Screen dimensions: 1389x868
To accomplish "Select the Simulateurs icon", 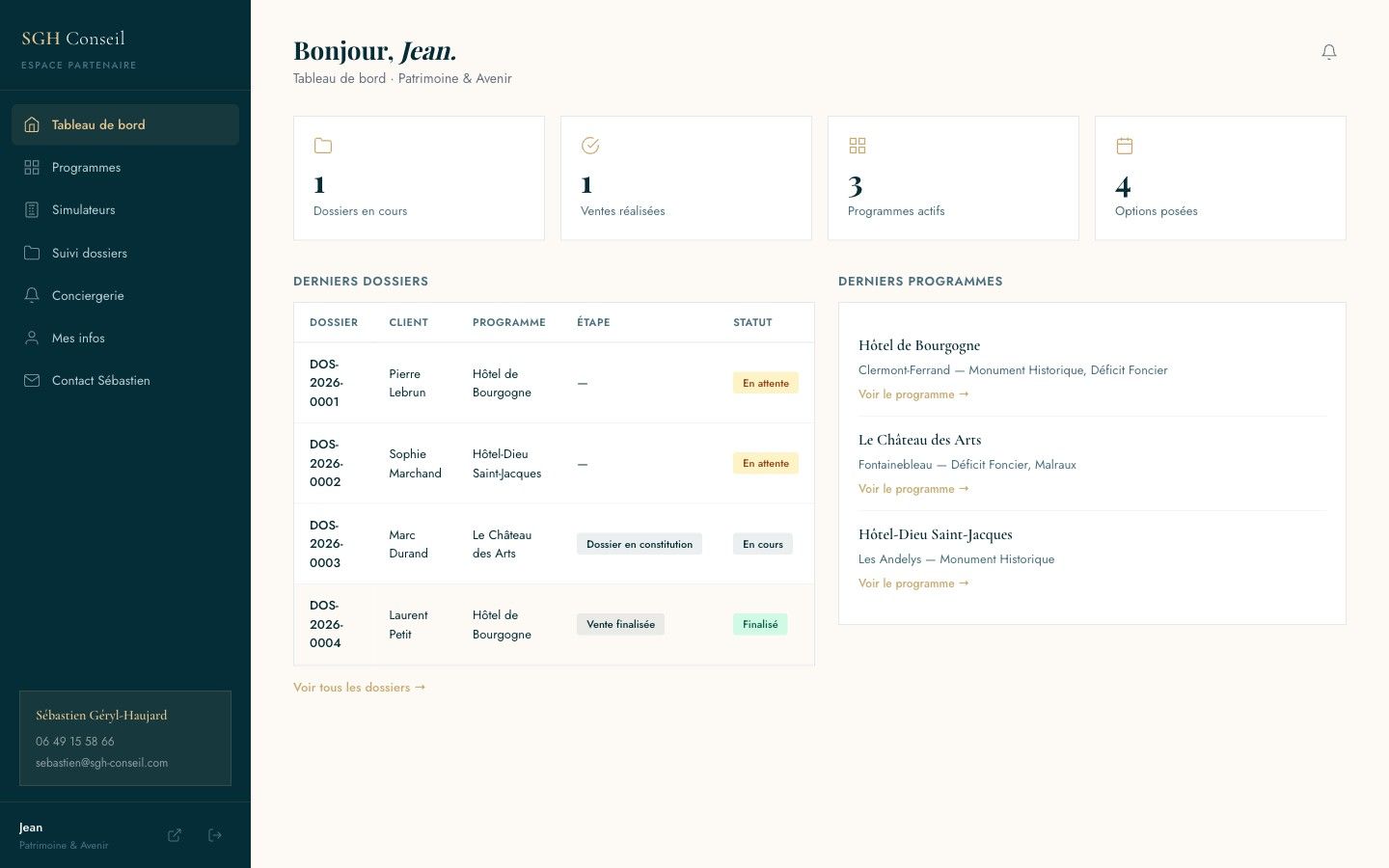I will pos(32,209).
